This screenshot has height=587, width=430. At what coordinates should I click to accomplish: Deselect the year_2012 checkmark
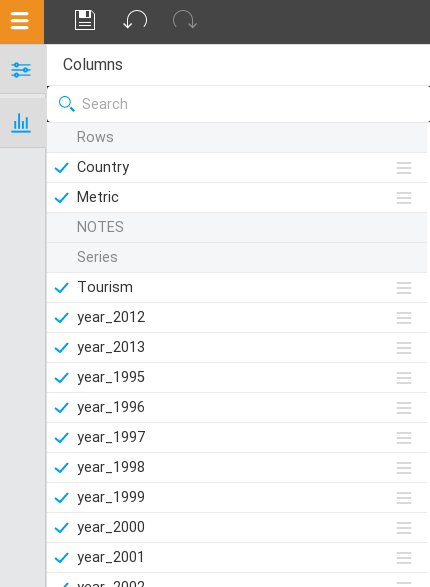coord(61,318)
